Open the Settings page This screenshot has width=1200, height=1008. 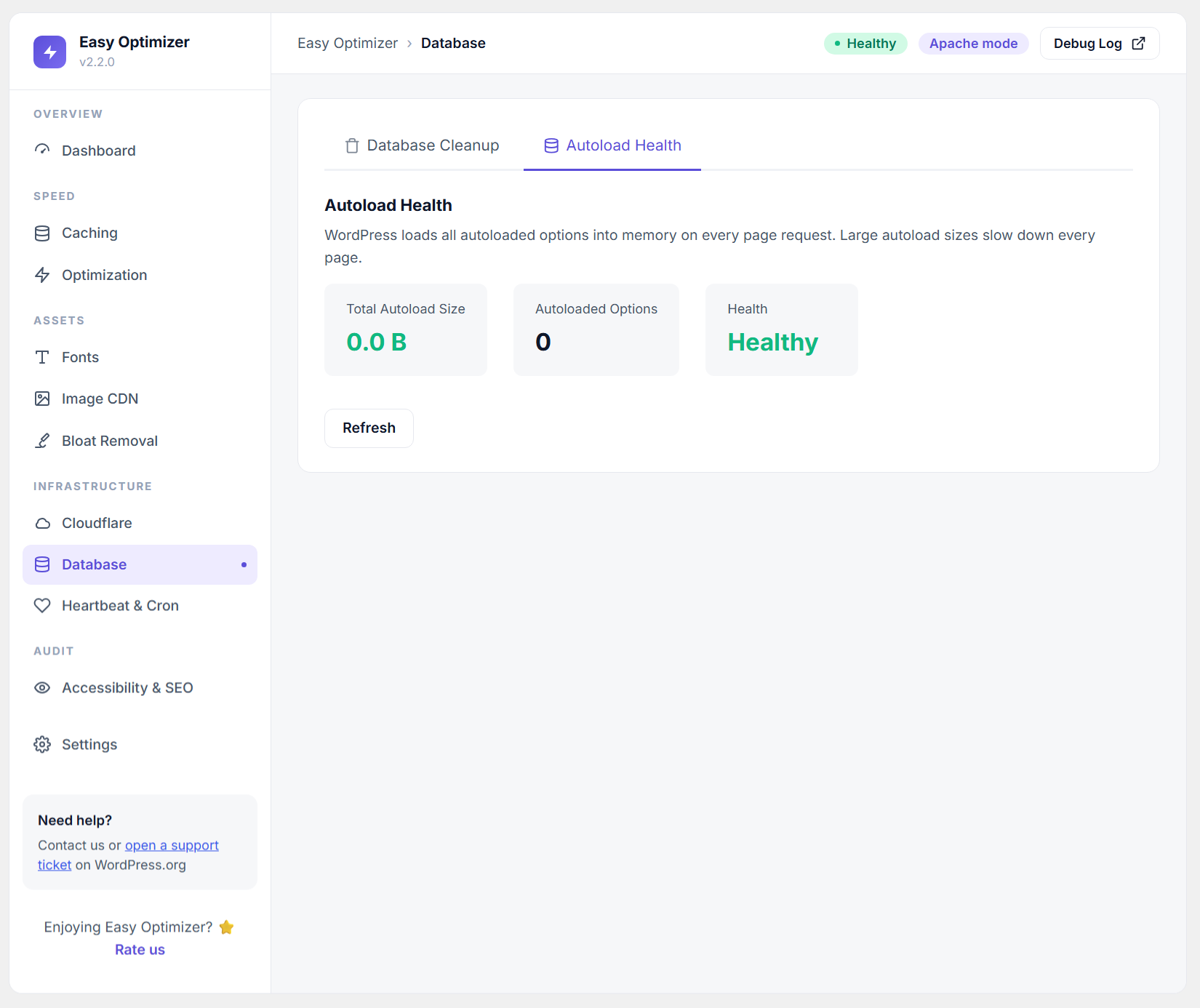coord(140,745)
